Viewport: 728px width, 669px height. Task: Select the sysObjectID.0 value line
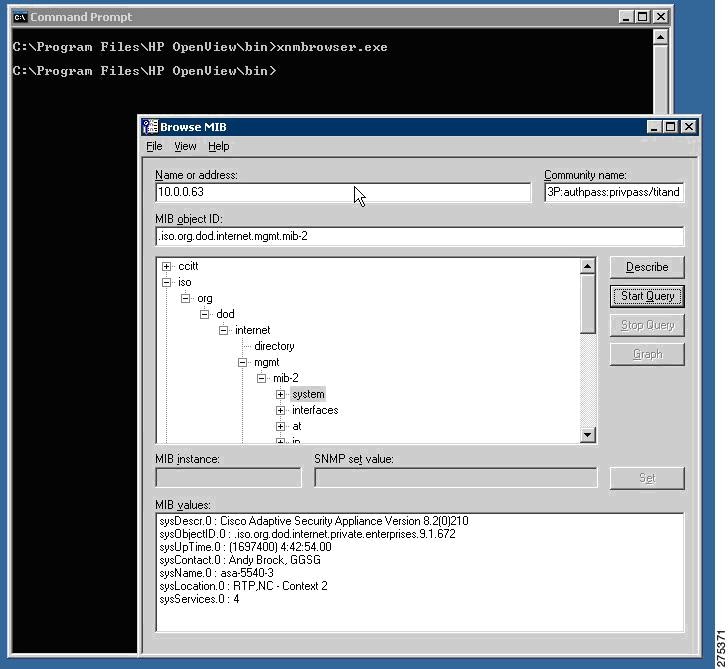pyautogui.click(x=307, y=534)
